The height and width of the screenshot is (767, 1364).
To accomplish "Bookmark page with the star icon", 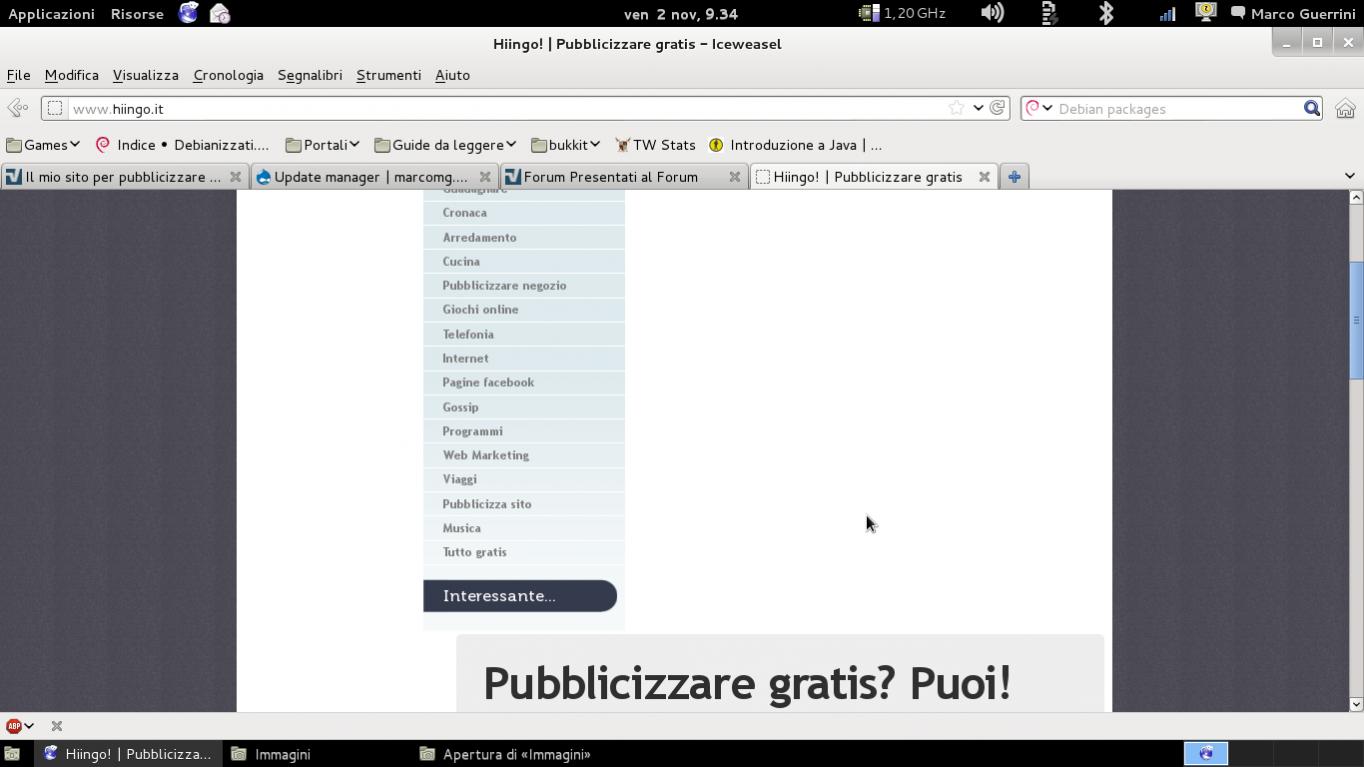I will click(x=956, y=108).
